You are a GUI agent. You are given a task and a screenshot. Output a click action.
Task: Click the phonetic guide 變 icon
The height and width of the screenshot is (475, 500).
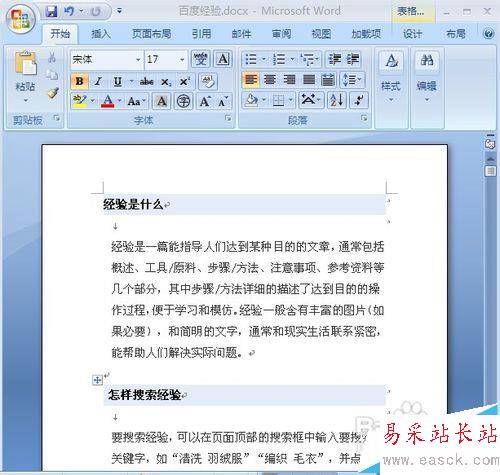(201, 60)
